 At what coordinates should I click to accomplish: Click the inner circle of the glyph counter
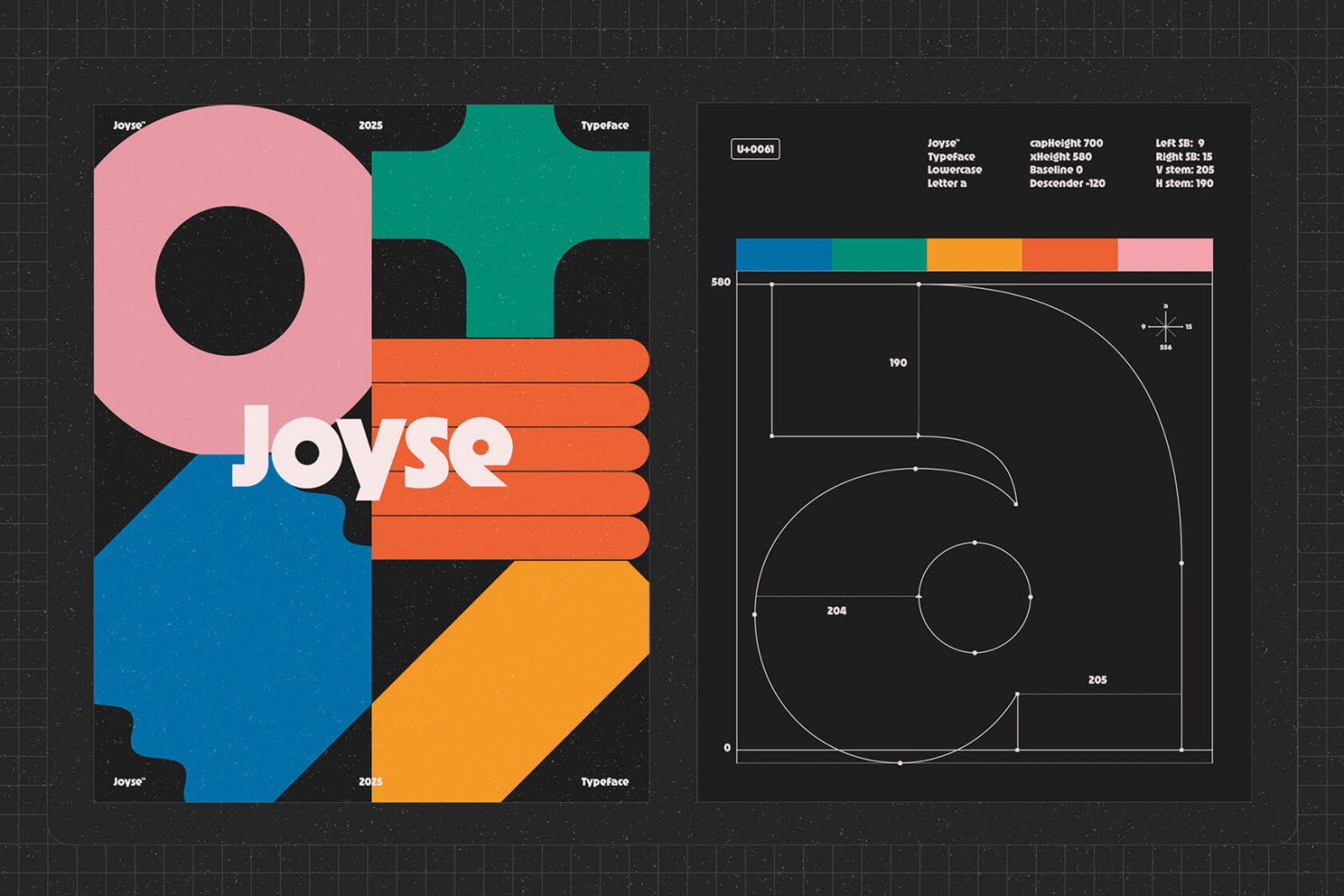(x=974, y=596)
